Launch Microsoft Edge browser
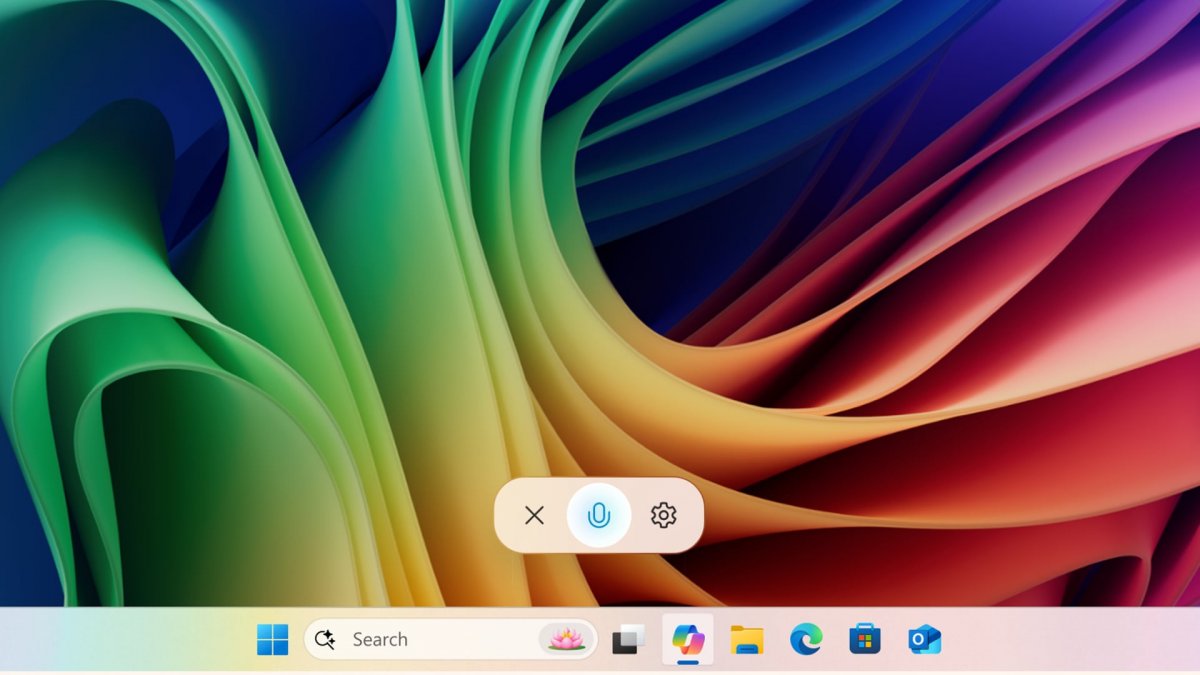This screenshot has width=1200, height=675. (806, 639)
